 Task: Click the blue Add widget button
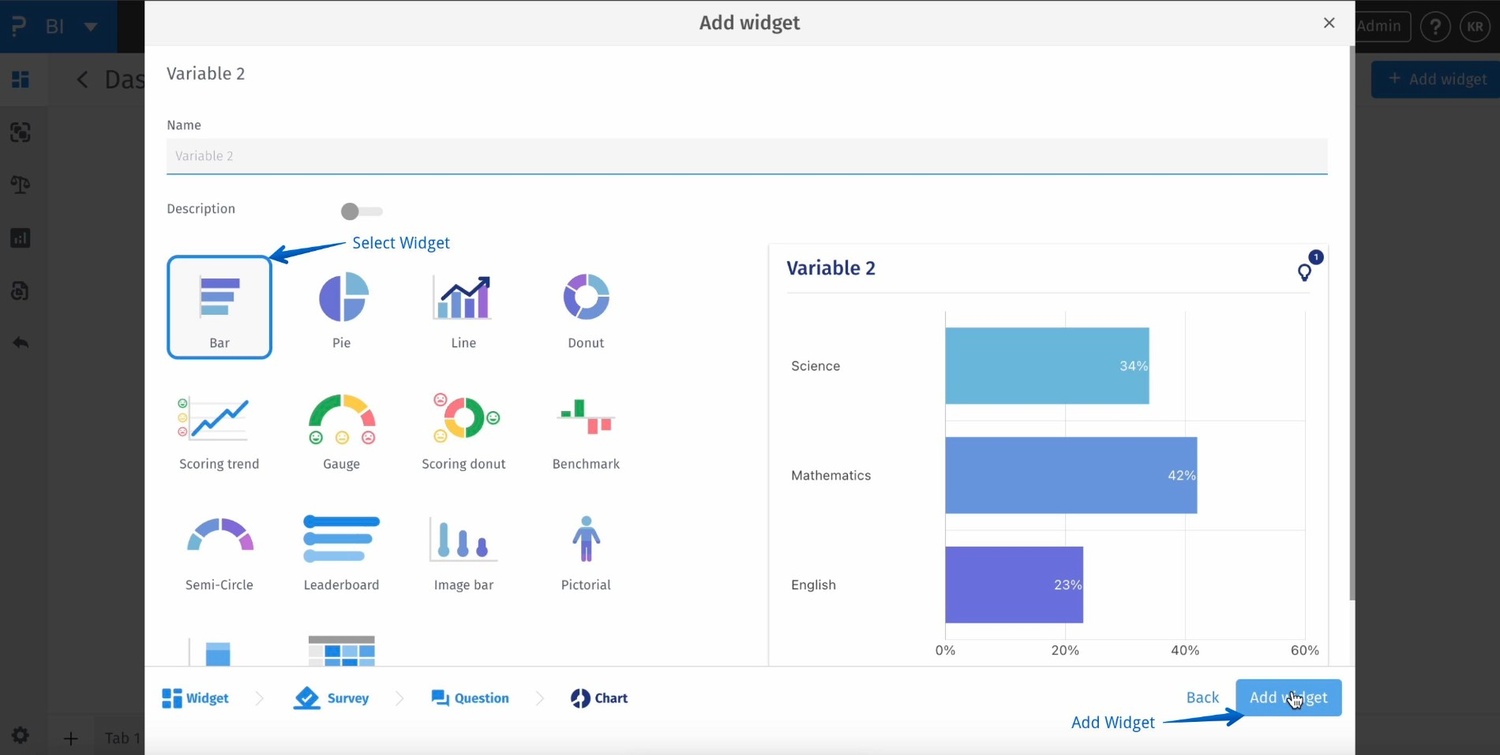click(x=1288, y=698)
